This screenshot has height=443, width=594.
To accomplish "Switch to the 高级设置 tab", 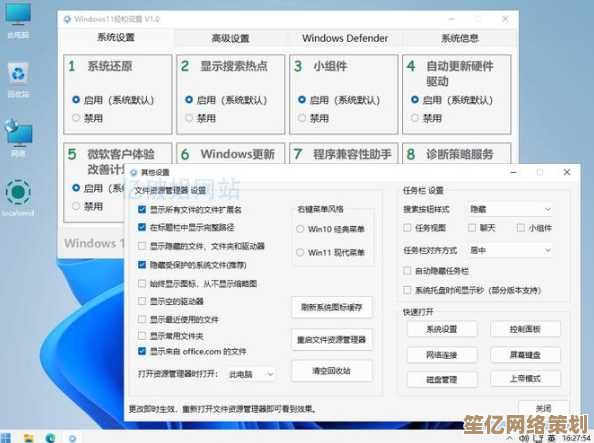I will point(230,38).
